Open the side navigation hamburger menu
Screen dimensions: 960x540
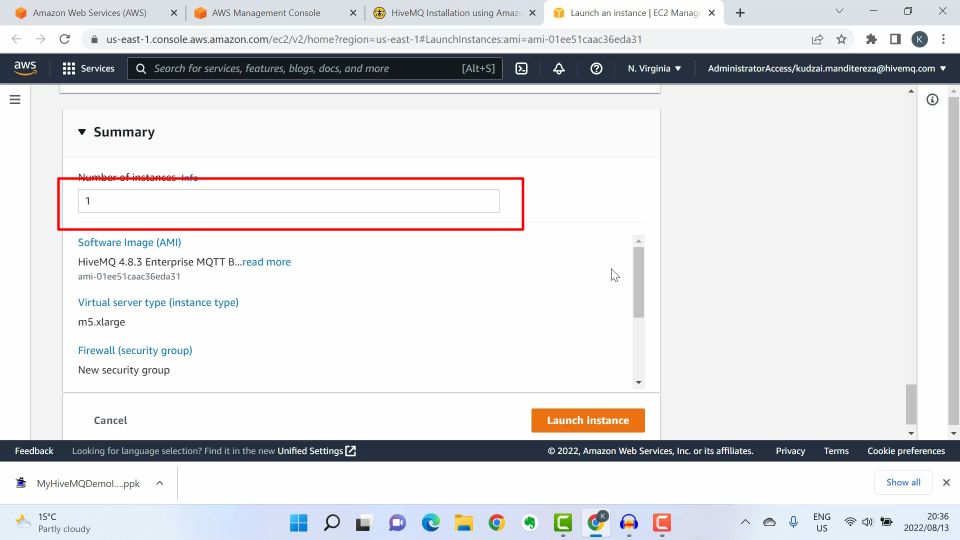[x=15, y=99]
